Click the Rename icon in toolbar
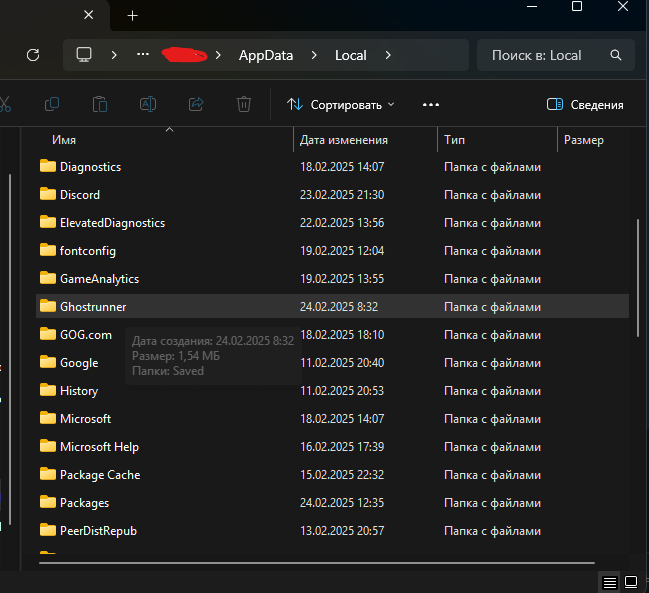The height and width of the screenshot is (593, 649). click(148, 104)
